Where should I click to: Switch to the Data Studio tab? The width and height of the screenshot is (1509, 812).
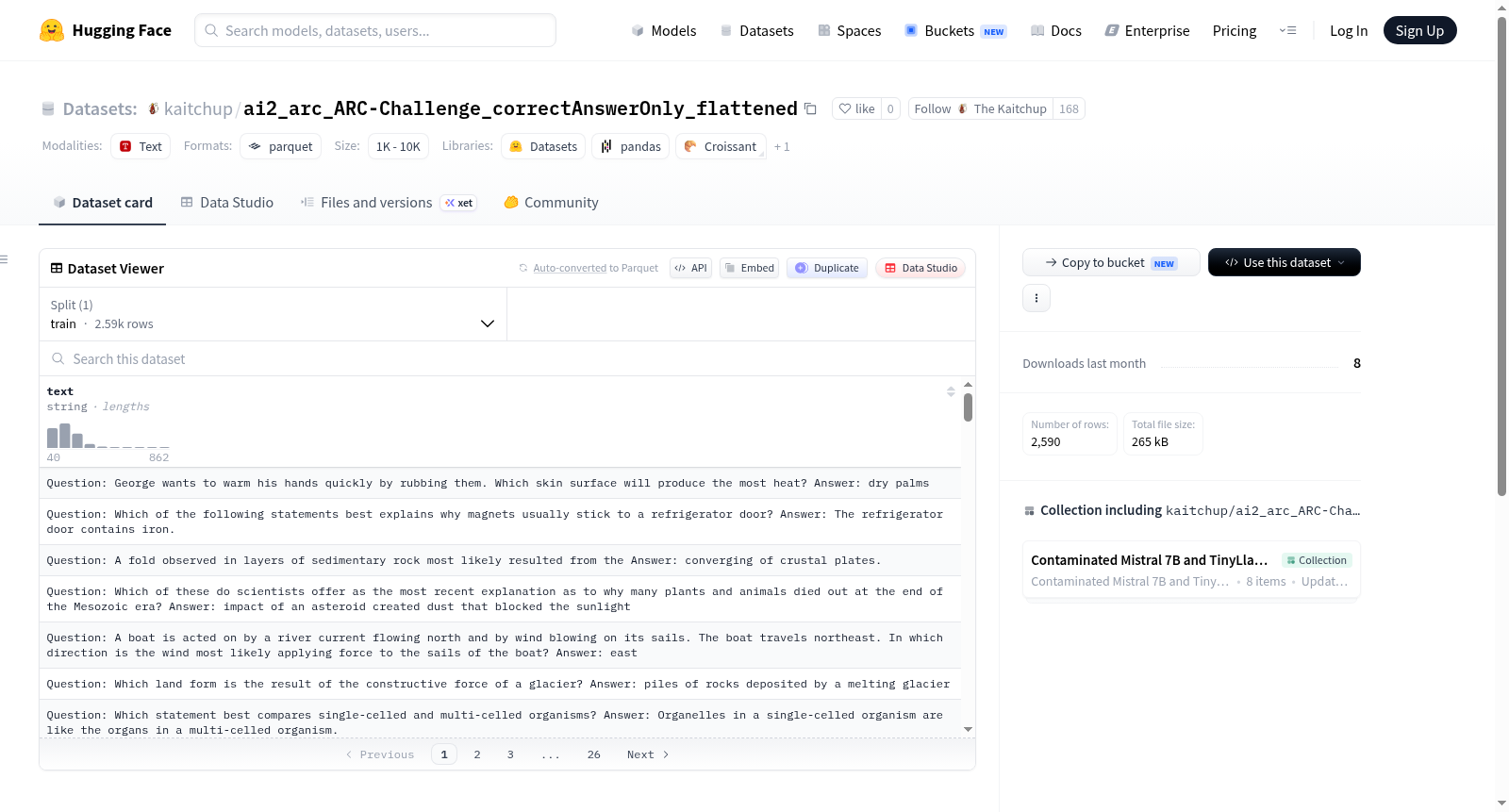pyautogui.click(x=227, y=202)
